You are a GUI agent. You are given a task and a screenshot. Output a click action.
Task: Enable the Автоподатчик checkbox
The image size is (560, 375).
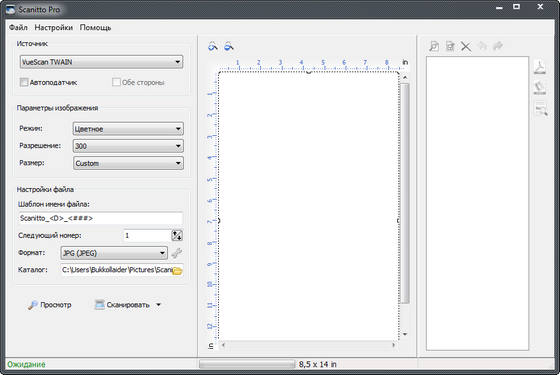tap(24, 82)
